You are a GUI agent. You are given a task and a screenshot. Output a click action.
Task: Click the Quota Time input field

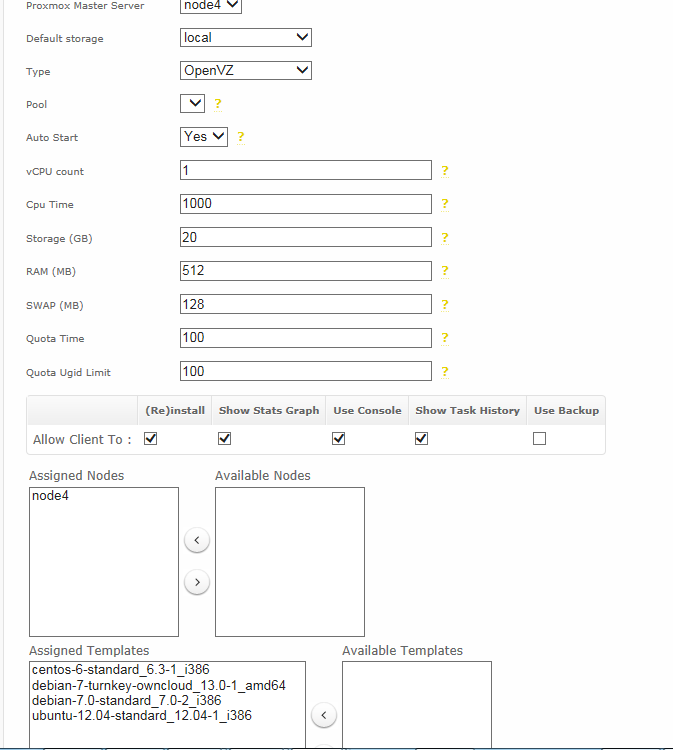[x=306, y=338]
